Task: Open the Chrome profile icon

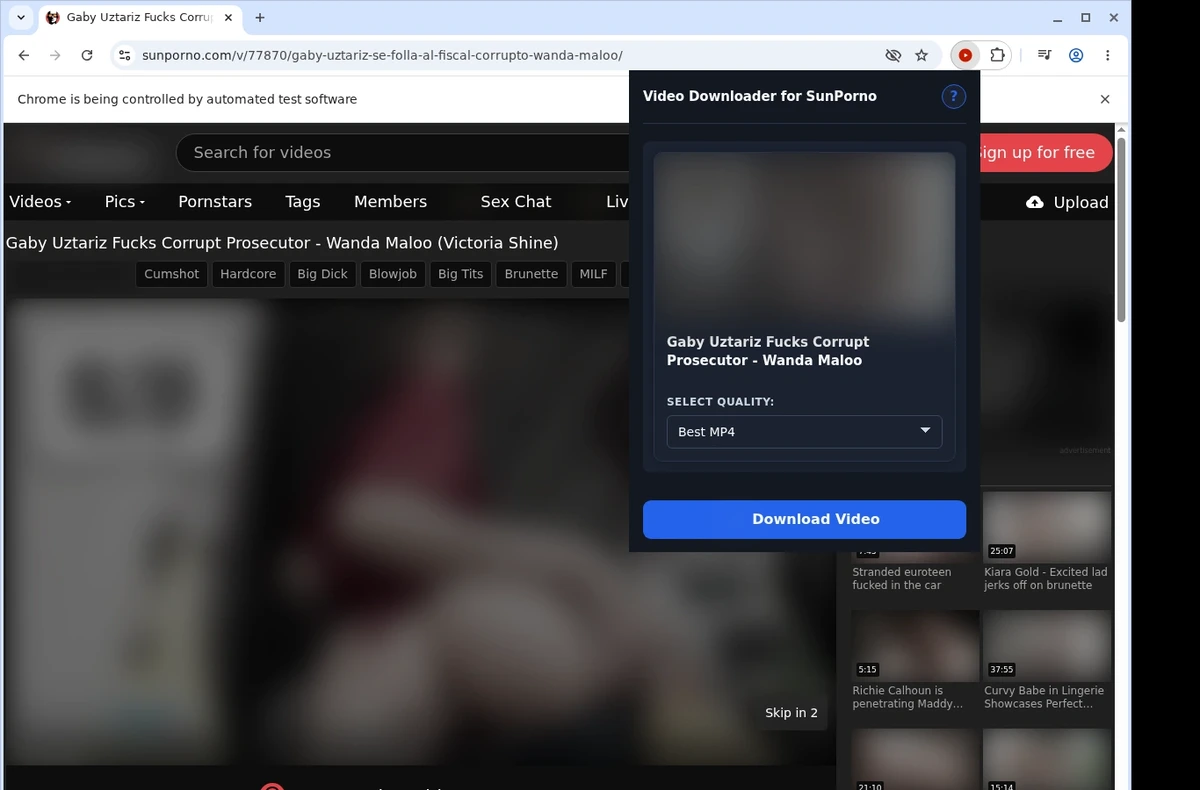Action: click(1076, 56)
